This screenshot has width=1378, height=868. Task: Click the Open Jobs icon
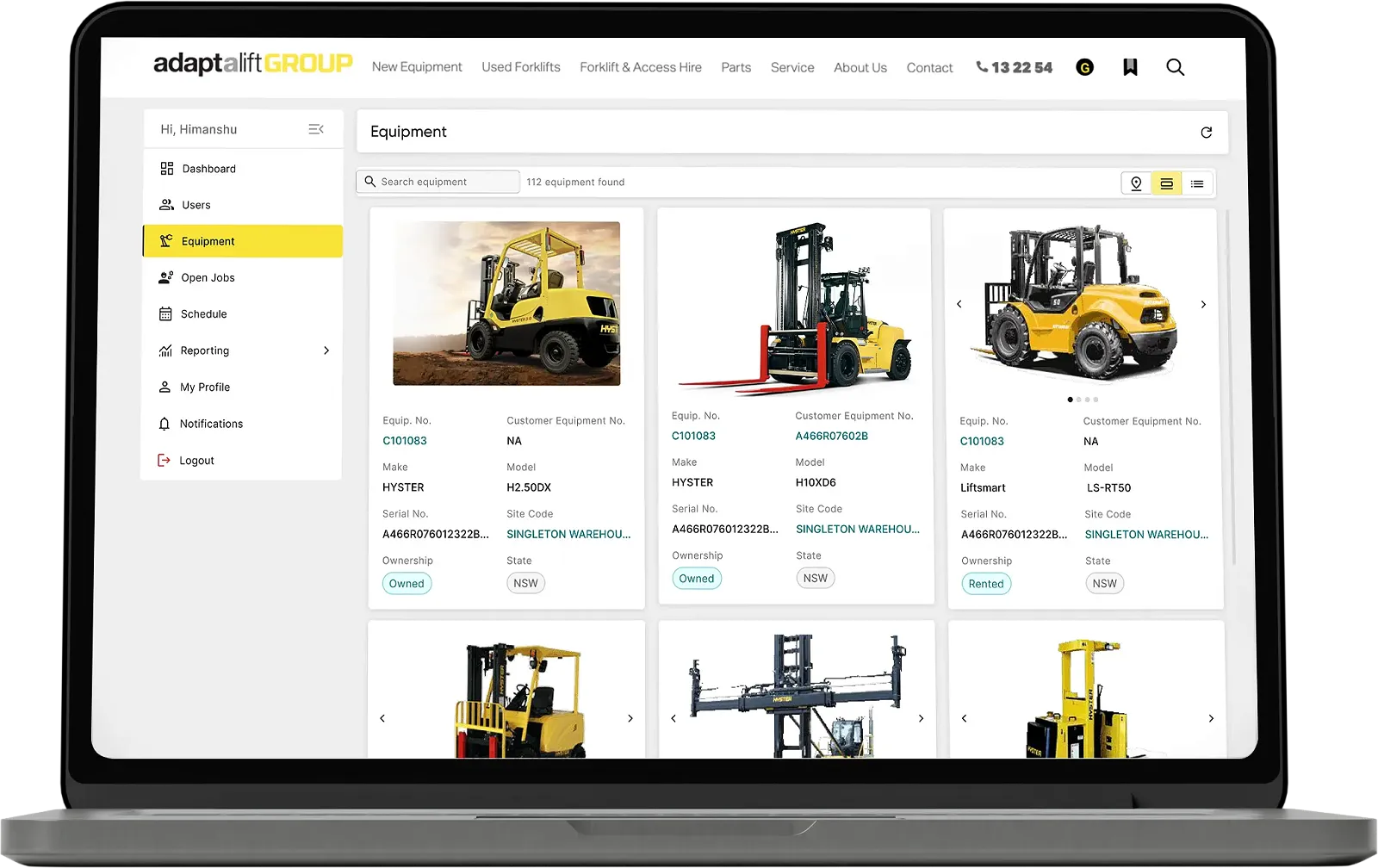[x=166, y=277]
